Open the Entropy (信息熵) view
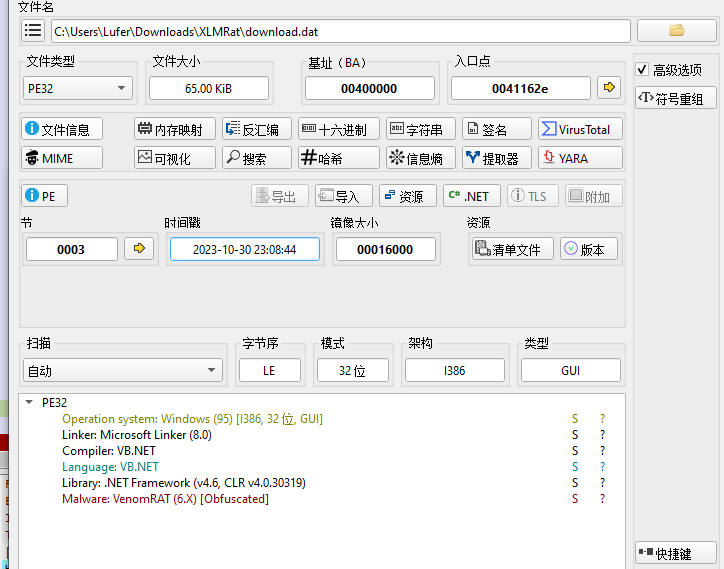 click(421, 158)
